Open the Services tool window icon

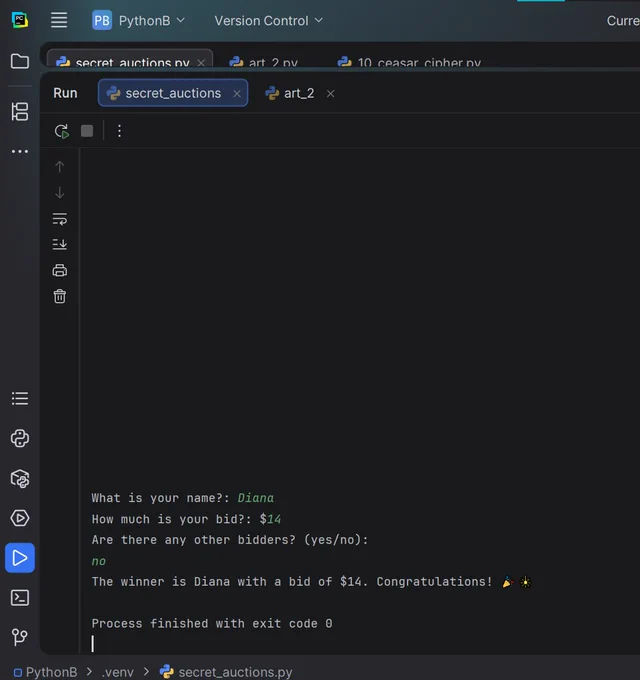(x=20, y=518)
